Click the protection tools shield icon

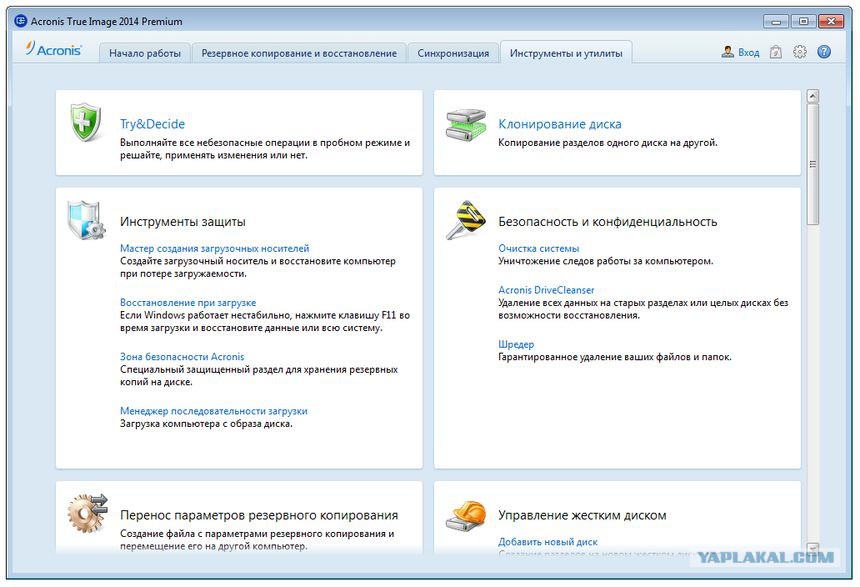pyautogui.click(x=86, y=220)
